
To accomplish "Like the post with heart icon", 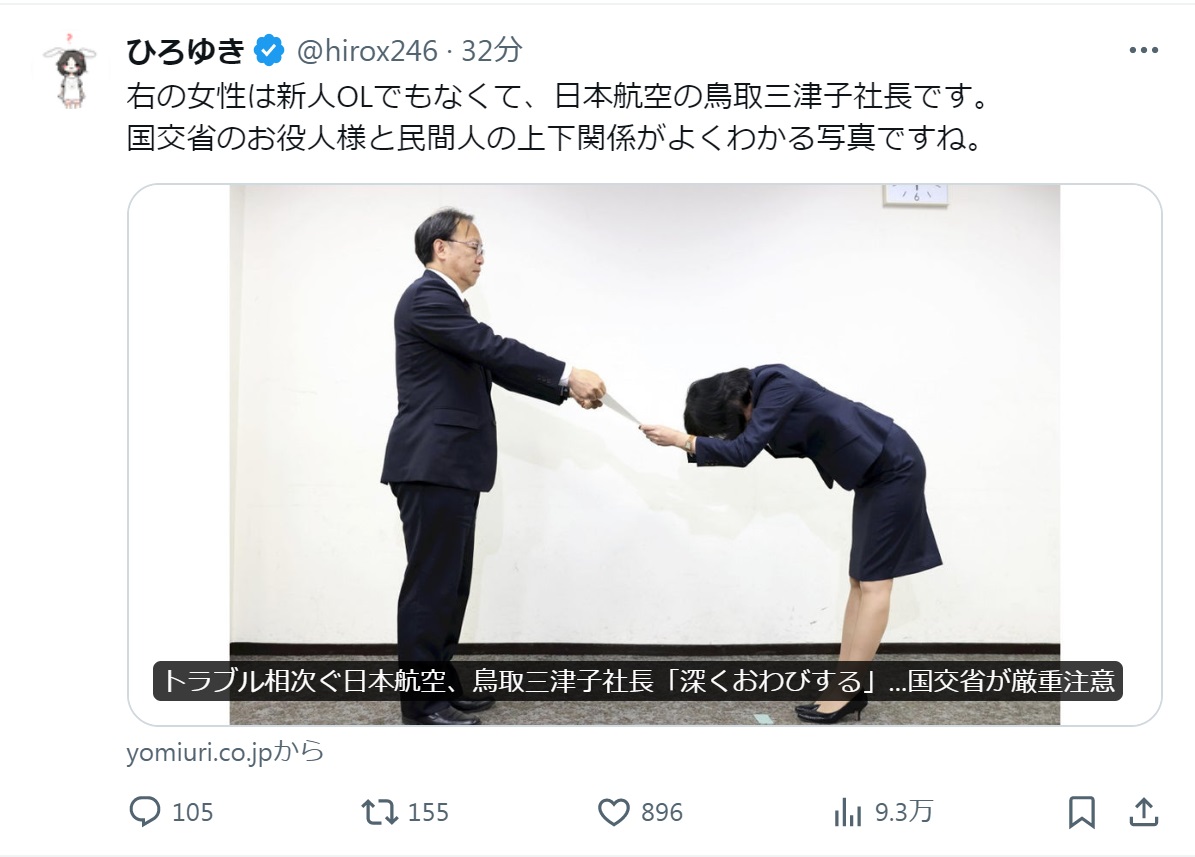I will point(614,812).
